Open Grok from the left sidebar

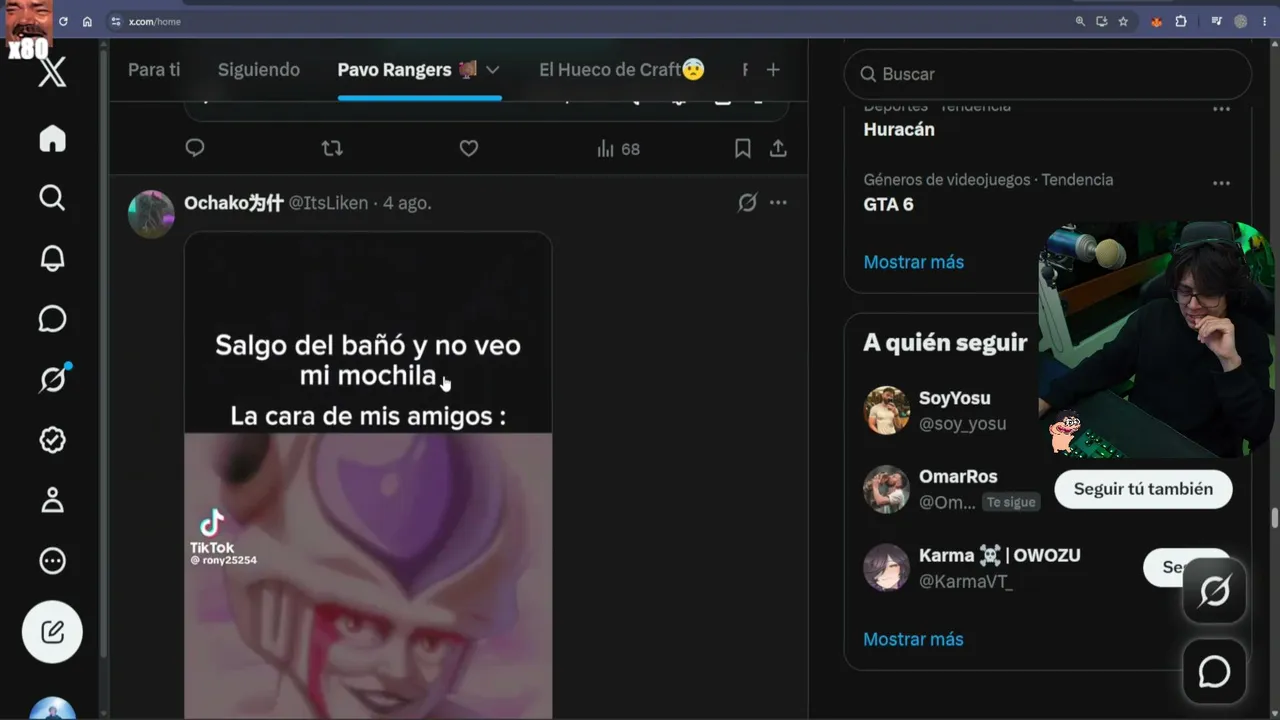(x=53, y=379)
